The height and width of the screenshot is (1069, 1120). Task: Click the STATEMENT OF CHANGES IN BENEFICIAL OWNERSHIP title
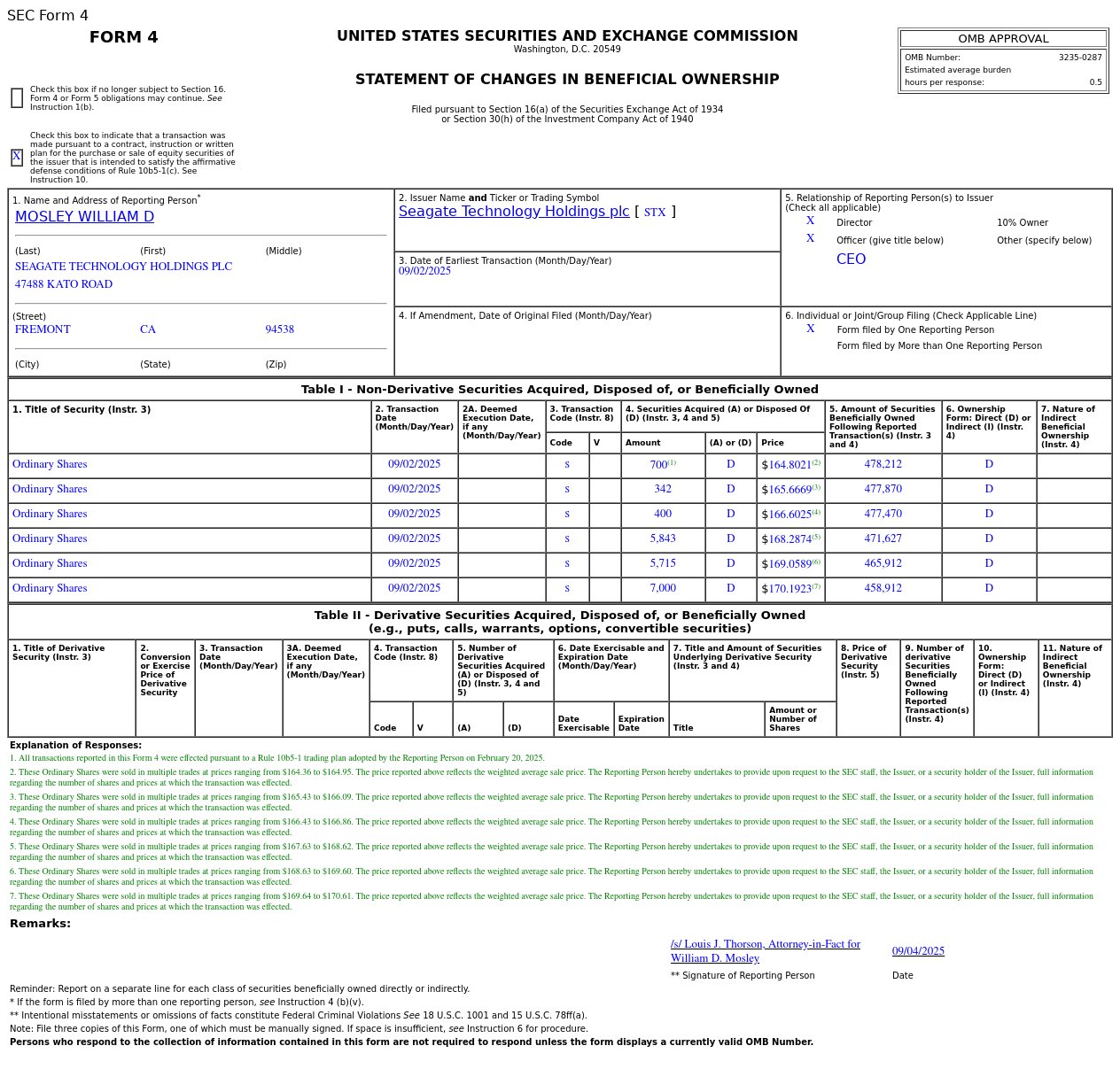567,80
